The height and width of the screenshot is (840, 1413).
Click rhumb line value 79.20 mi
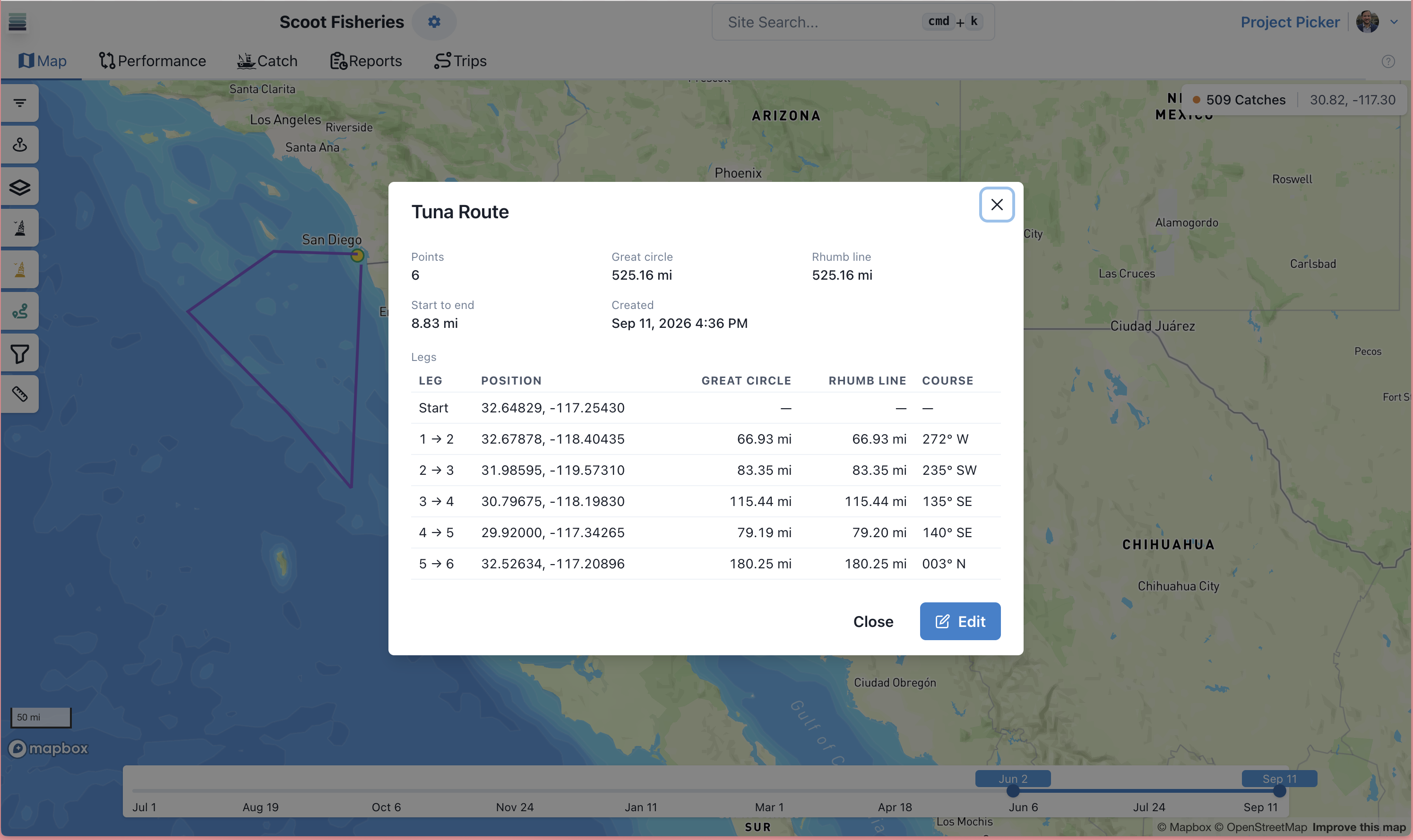879,532
